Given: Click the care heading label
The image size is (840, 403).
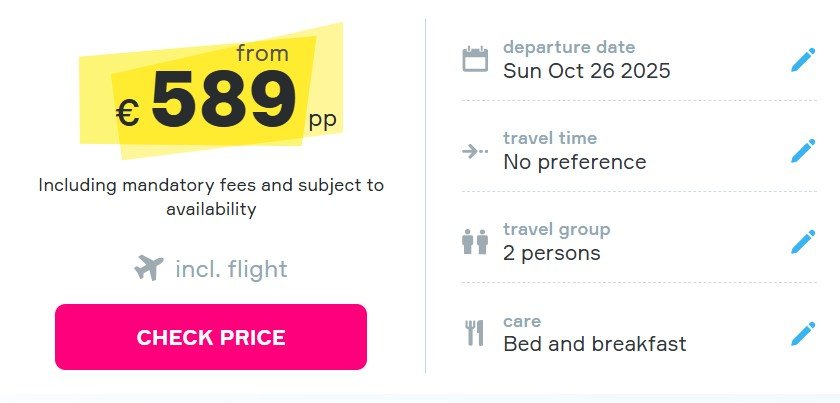Looking at the screenshot, I should tap(522, 322).
